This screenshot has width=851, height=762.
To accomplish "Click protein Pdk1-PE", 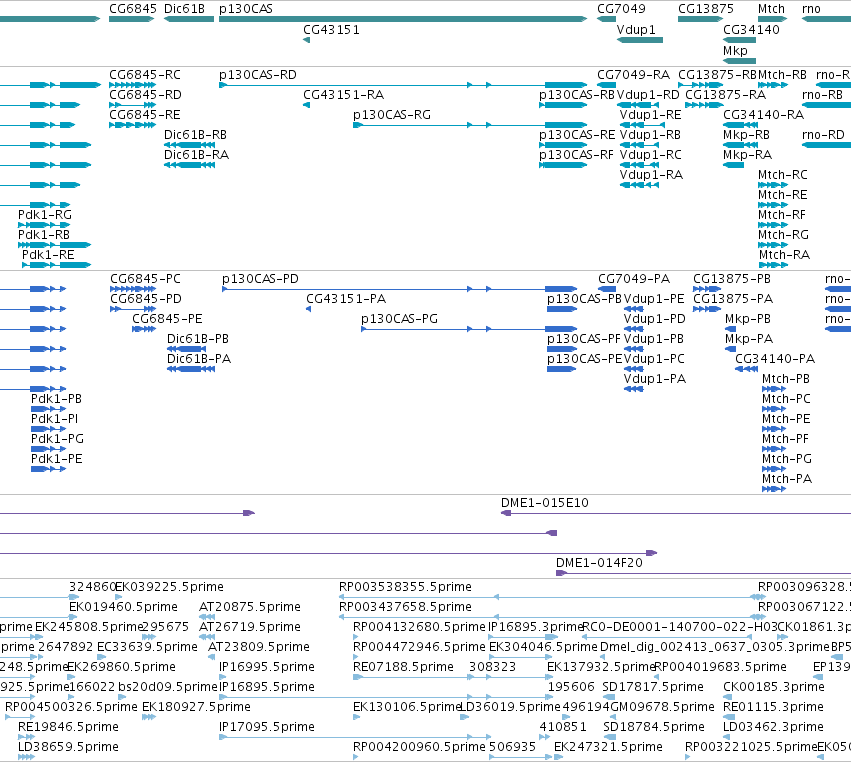I will pyautogui.click(x=49, y=469).
